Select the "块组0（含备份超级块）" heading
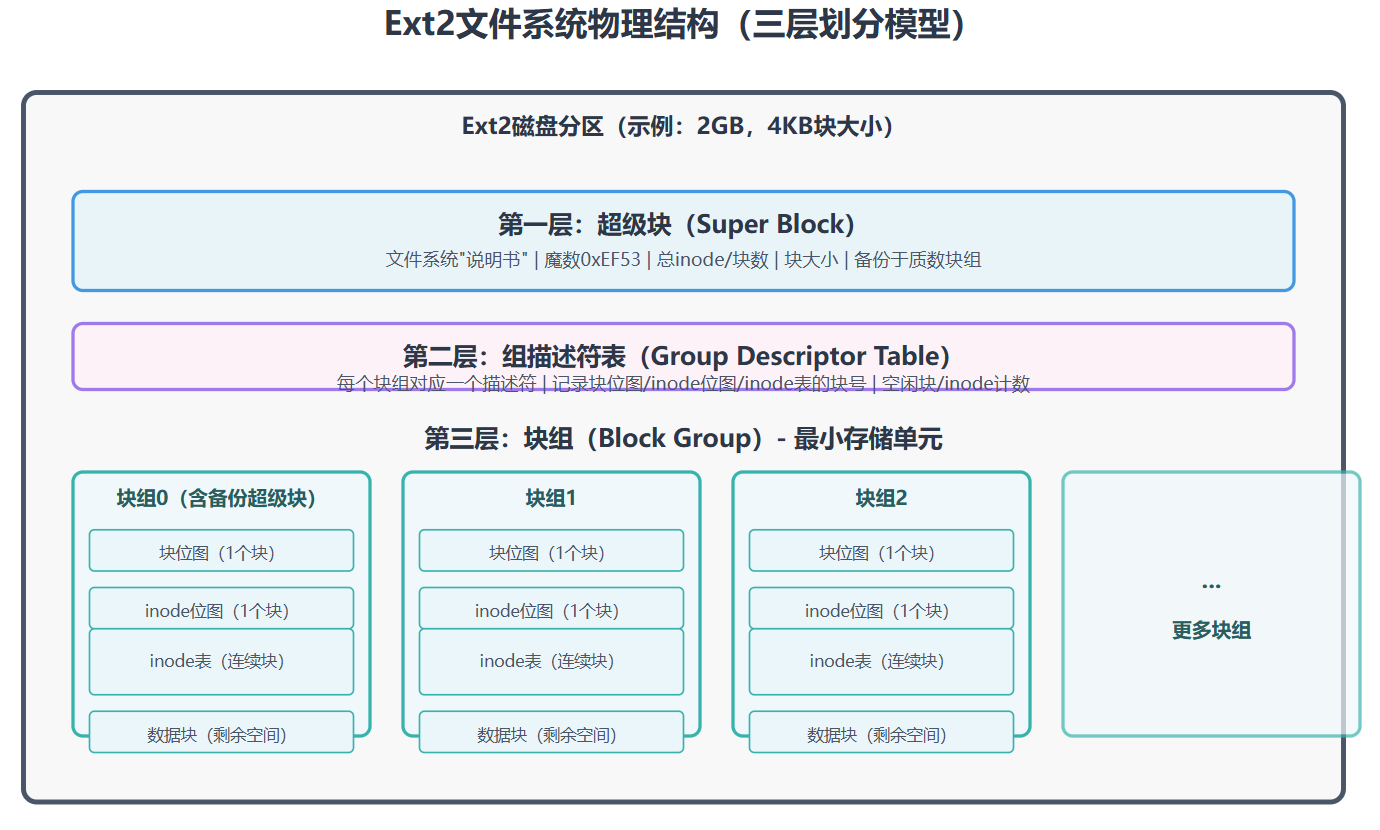This screenshot has height=830, width=1380. coord(217,498)
